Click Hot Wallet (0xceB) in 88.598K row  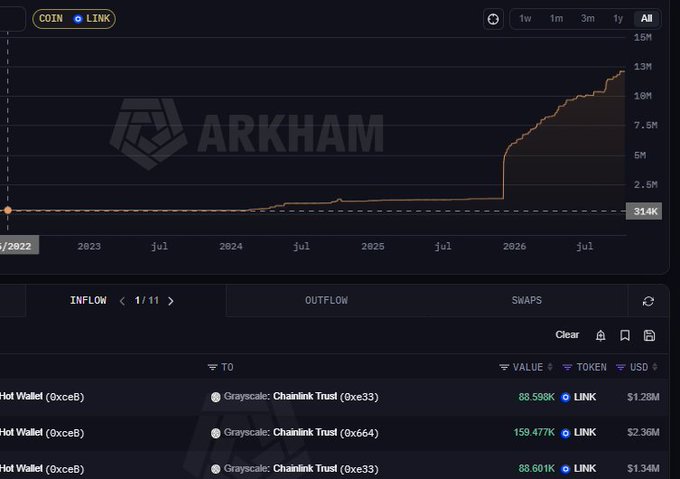(42, 397)
